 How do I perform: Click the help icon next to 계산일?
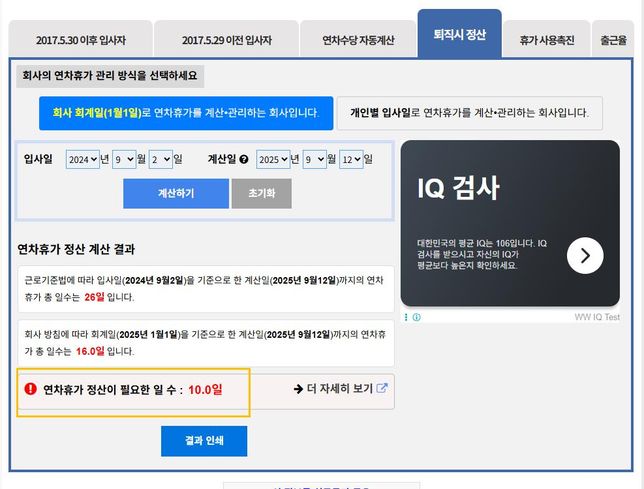click(244, 160)
